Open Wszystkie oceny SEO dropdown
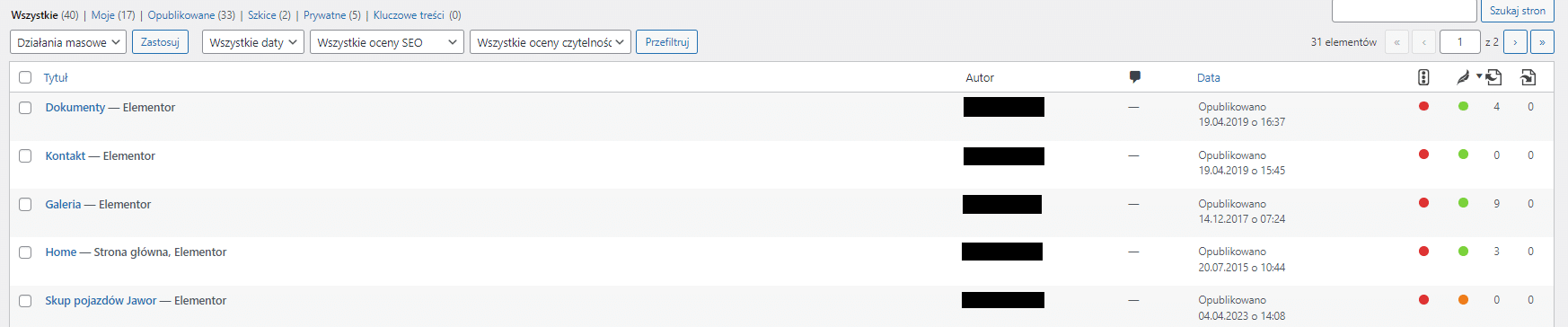The height and width of the screenshot is (327, 1568). click(387, 42)
